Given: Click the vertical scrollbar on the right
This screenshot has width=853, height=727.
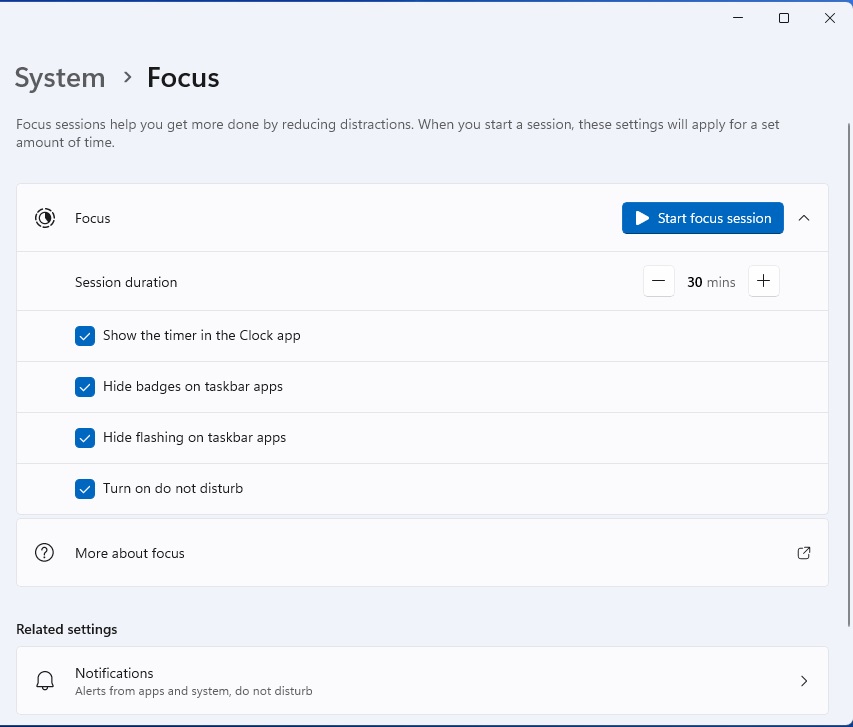Looking at the screenshot, I should pyautogui.click(x=848, y=375).
